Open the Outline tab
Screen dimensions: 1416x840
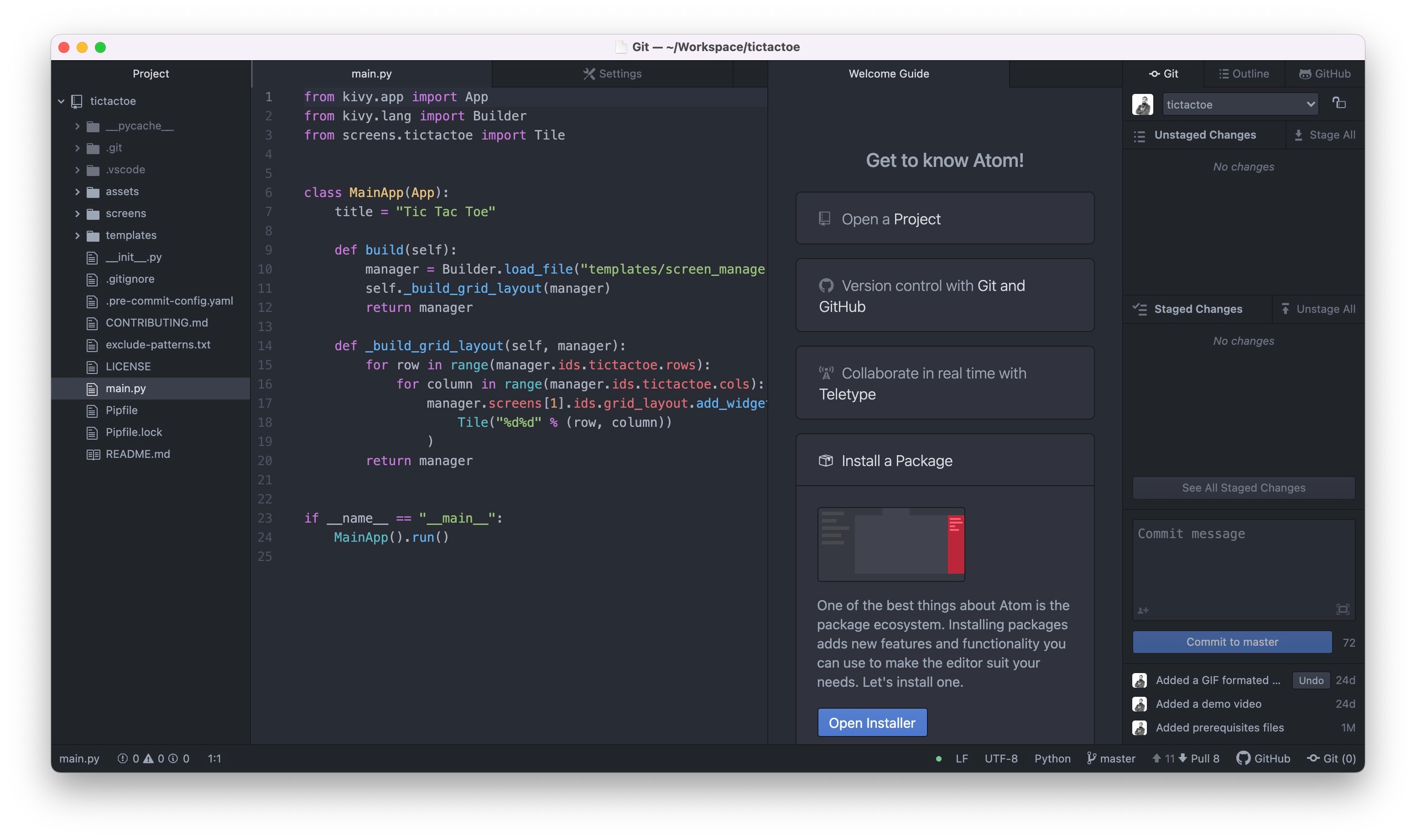1244,73
